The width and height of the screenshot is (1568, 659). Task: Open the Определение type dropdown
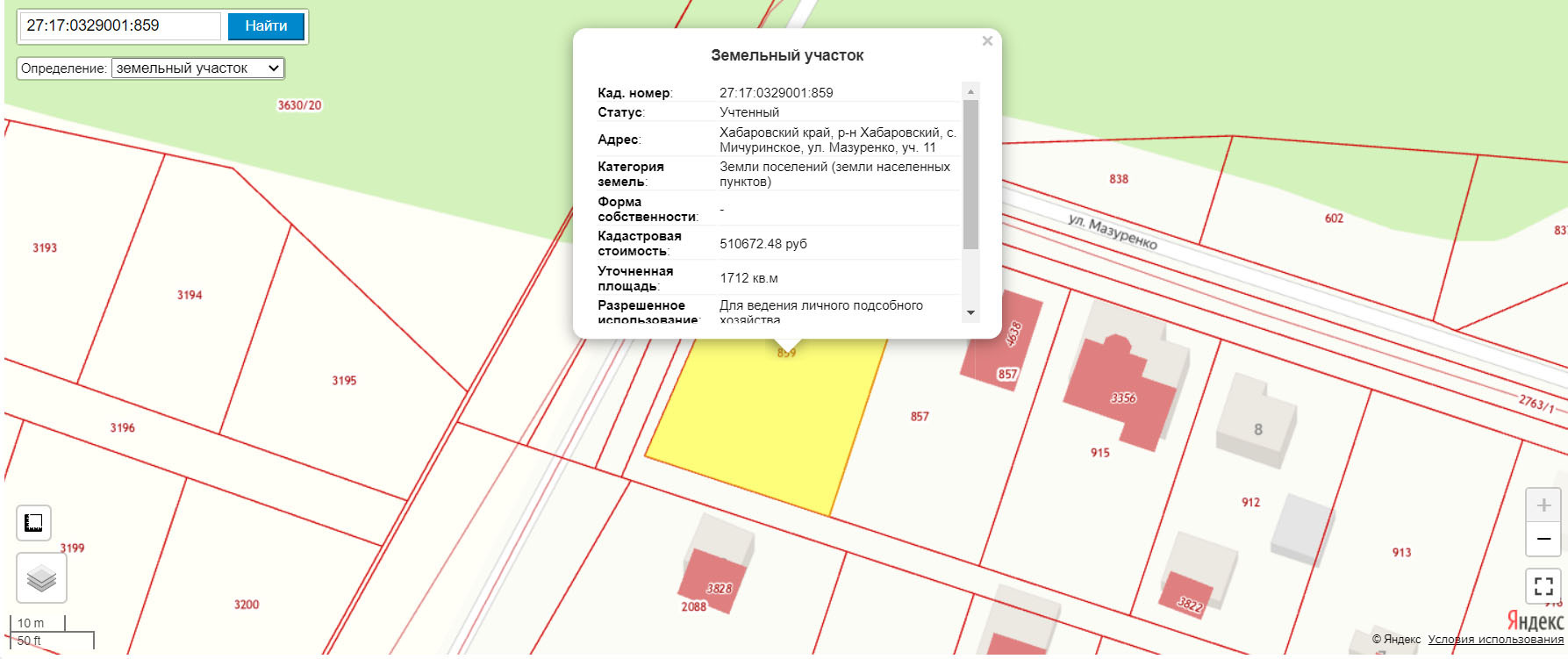pyautogui.click(x=197, y=68)
